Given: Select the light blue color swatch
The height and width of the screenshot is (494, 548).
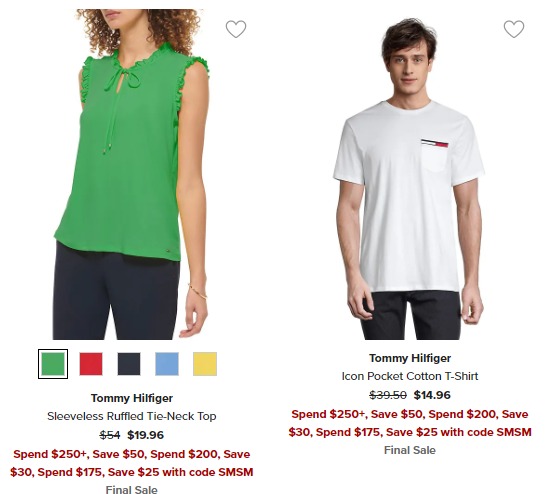Looking at the screenshot, I should [x=167, y=364].
